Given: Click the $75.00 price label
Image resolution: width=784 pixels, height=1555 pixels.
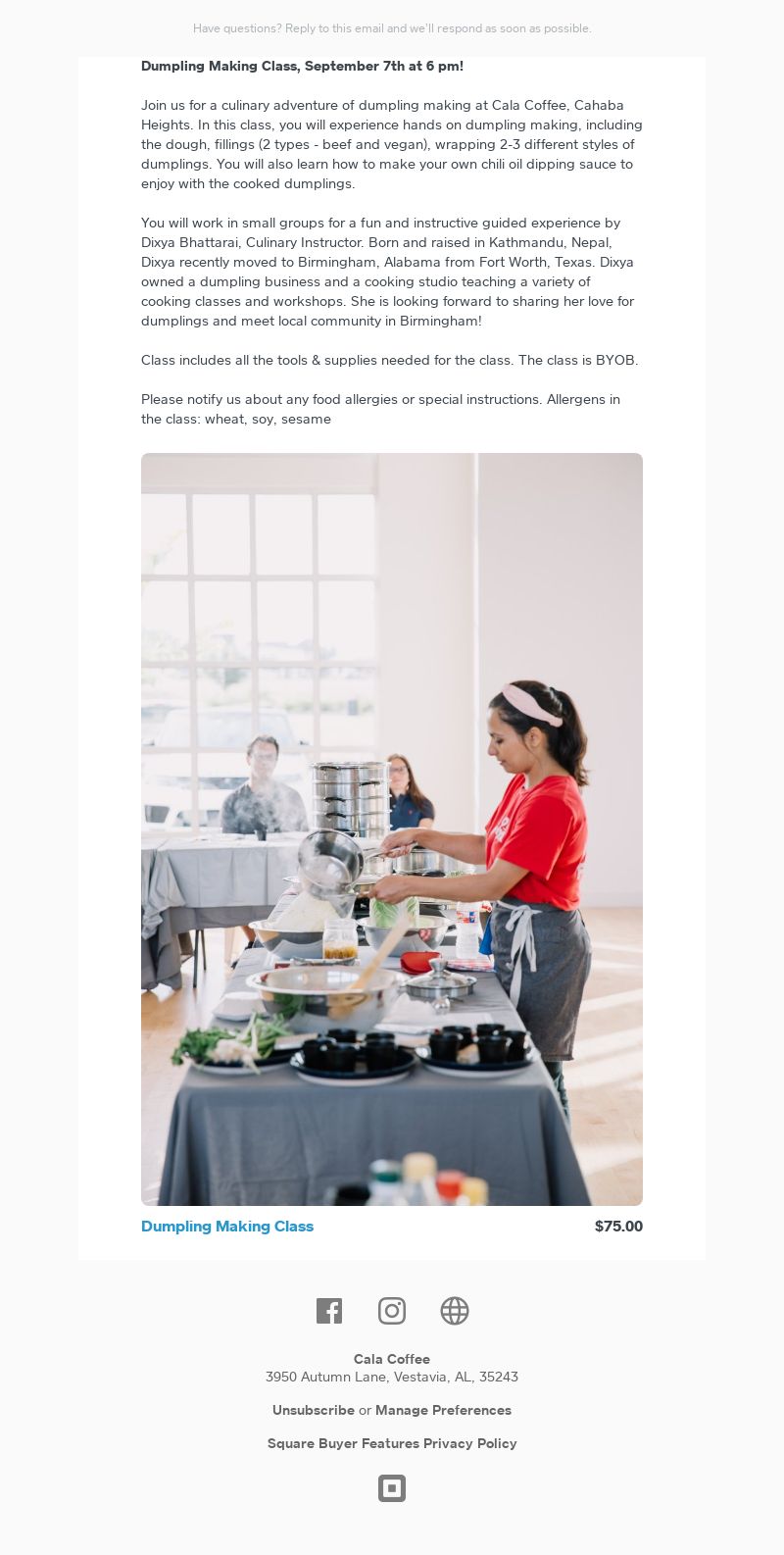Looking at the screenshot, I should [618, 1227].
